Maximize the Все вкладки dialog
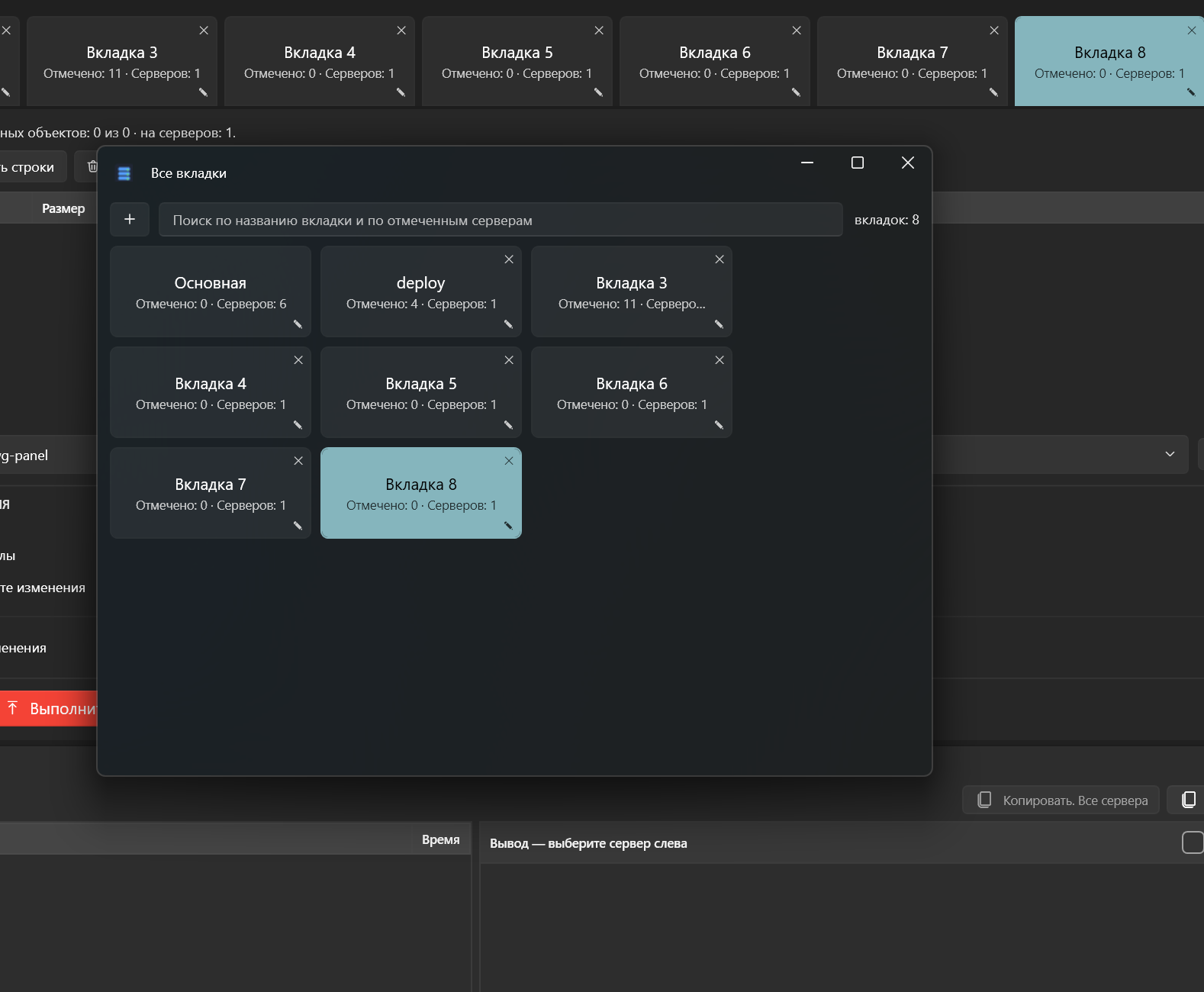 (858, 163)
